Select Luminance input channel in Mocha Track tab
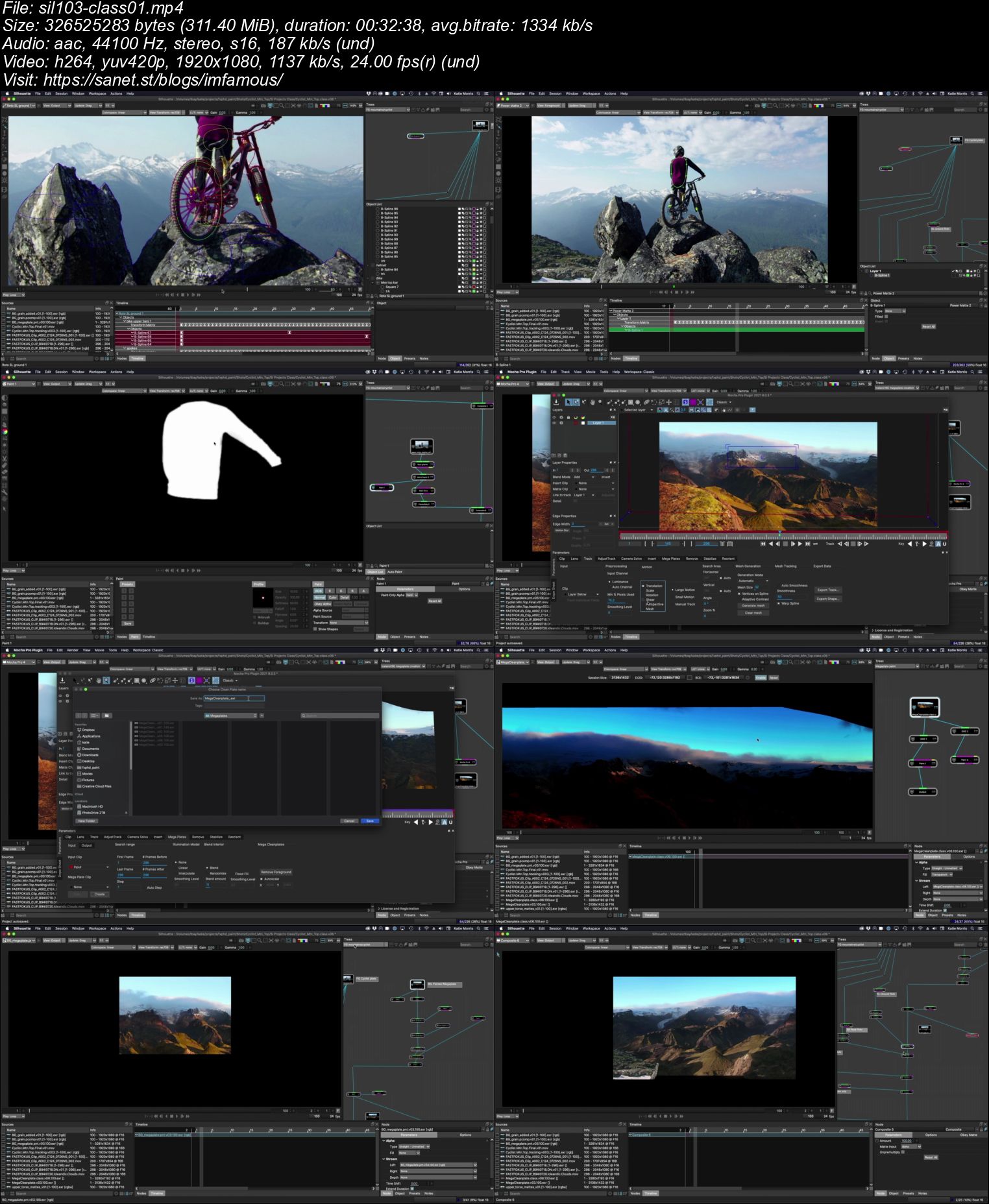Viewport: 989px width, 1204px height. click(x=609, y=582)
